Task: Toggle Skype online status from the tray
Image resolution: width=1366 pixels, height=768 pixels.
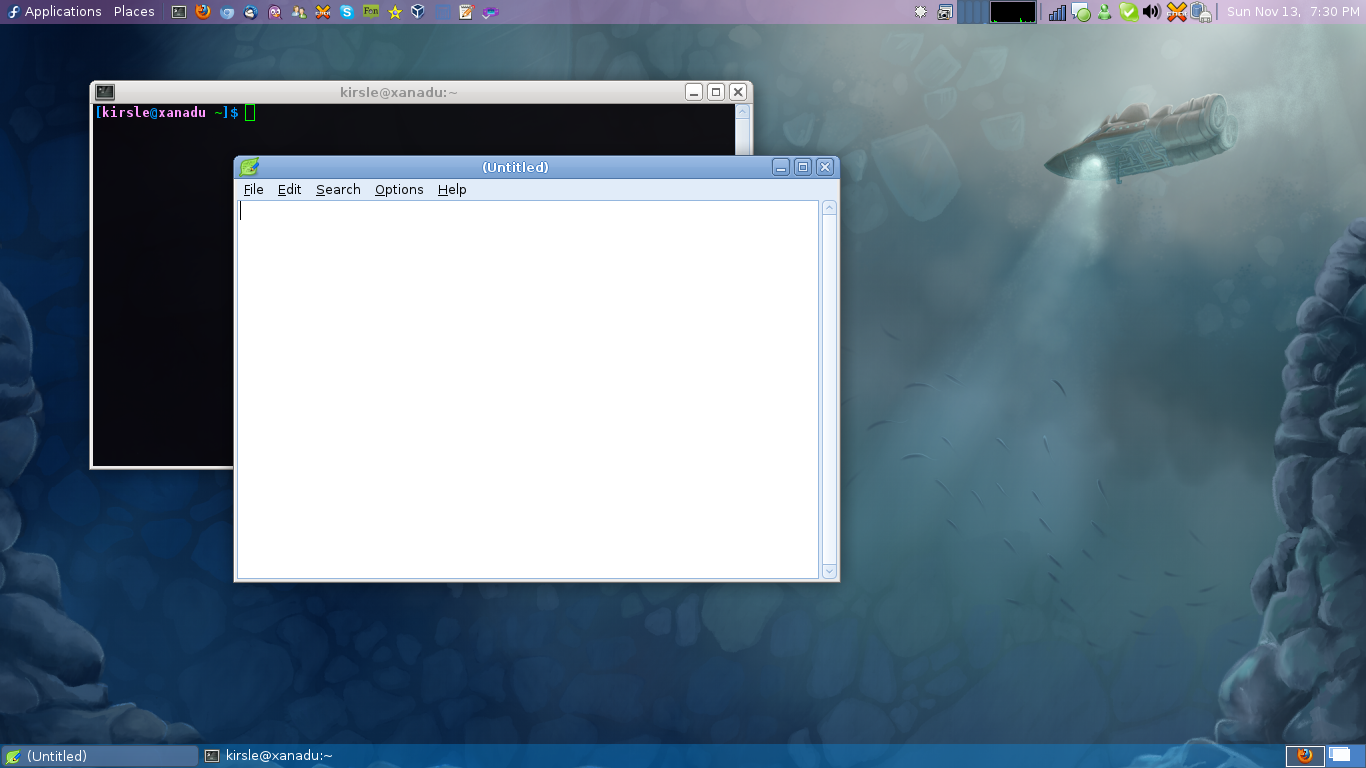Action: pos(1130,12)
